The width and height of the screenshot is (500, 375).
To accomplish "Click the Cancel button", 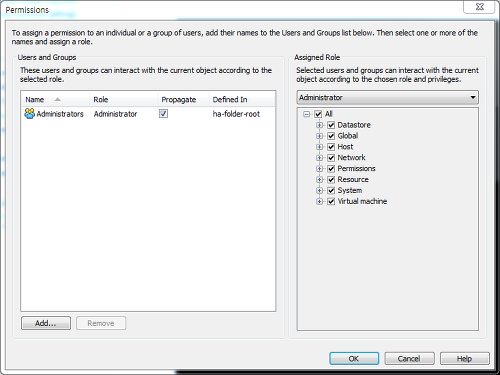I will coord(409,358).
